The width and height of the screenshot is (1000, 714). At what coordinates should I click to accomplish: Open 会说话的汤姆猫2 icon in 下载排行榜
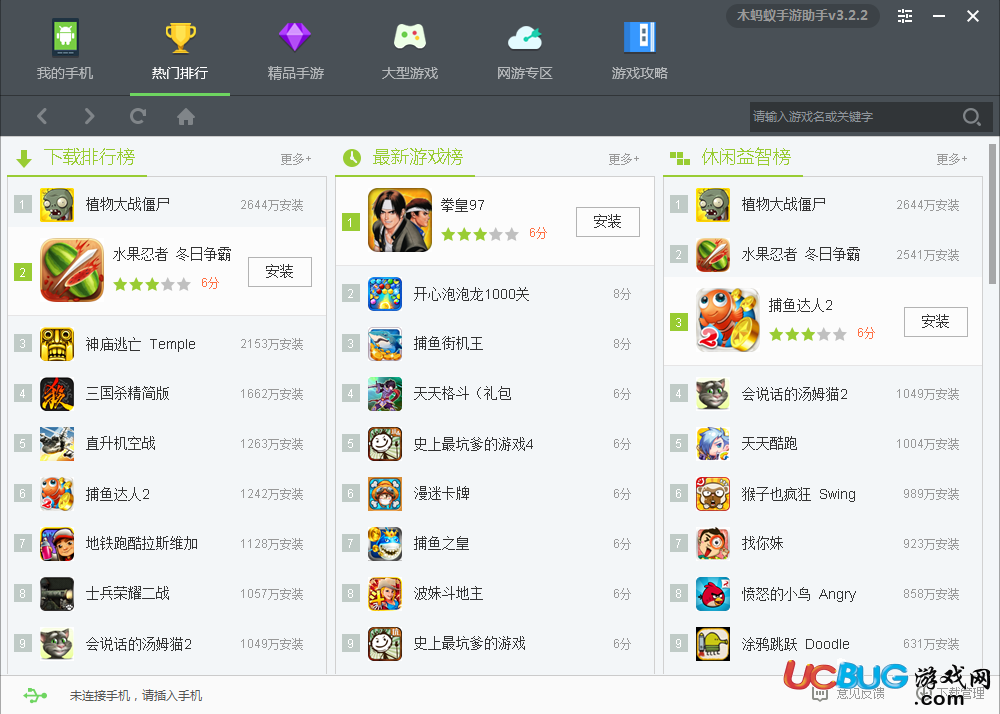(57, 644)
